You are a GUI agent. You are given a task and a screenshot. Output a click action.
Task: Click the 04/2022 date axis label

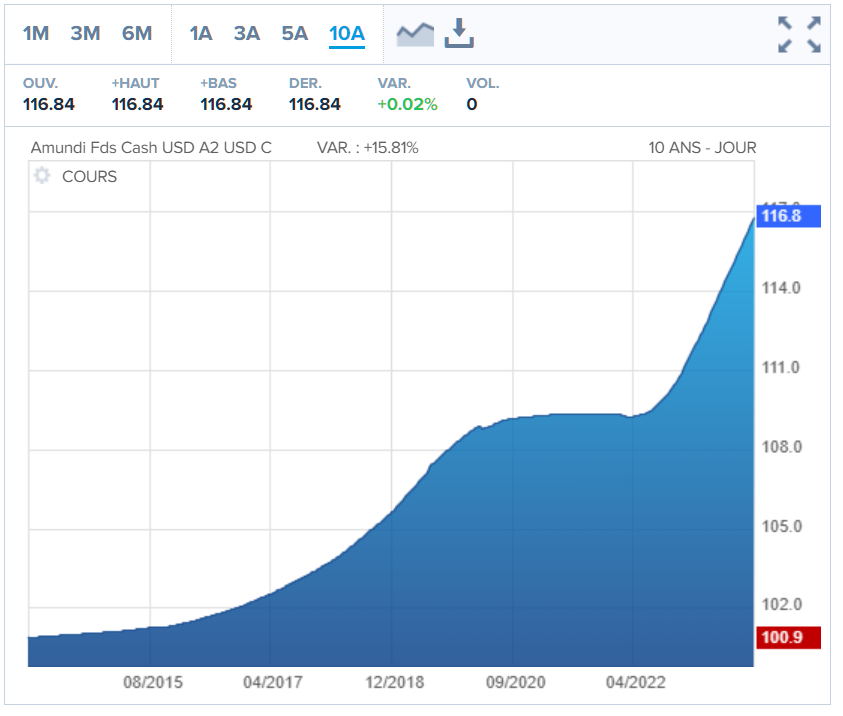tap(635, 682)
